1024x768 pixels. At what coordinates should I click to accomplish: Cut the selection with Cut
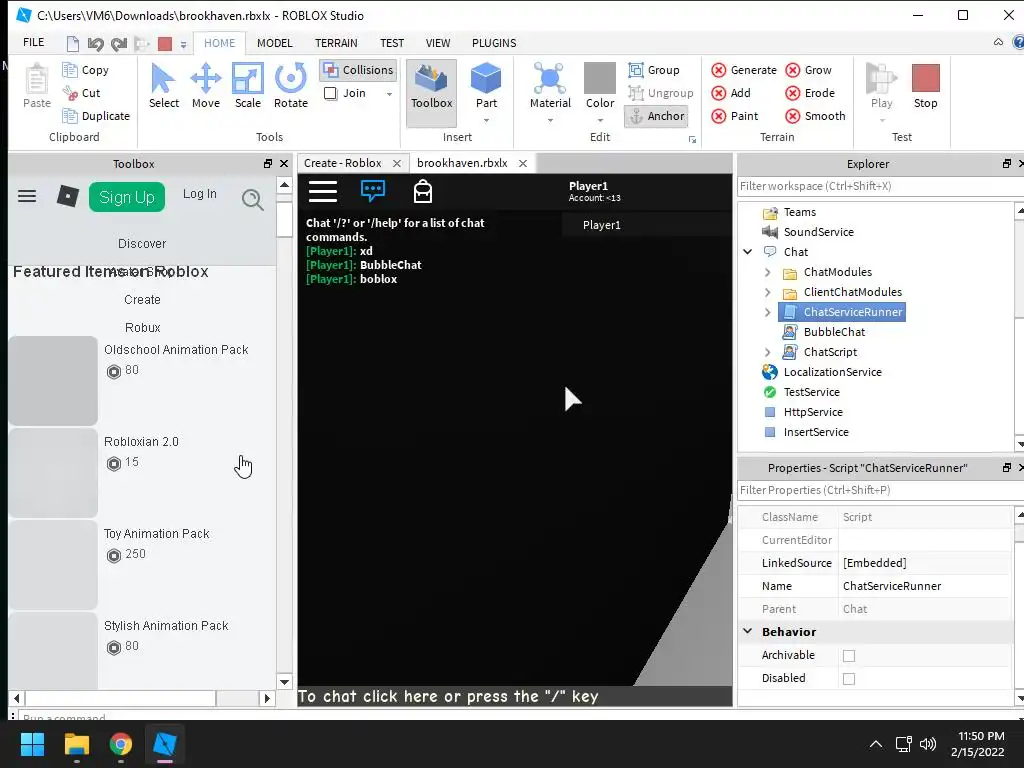tap(82, 93)
